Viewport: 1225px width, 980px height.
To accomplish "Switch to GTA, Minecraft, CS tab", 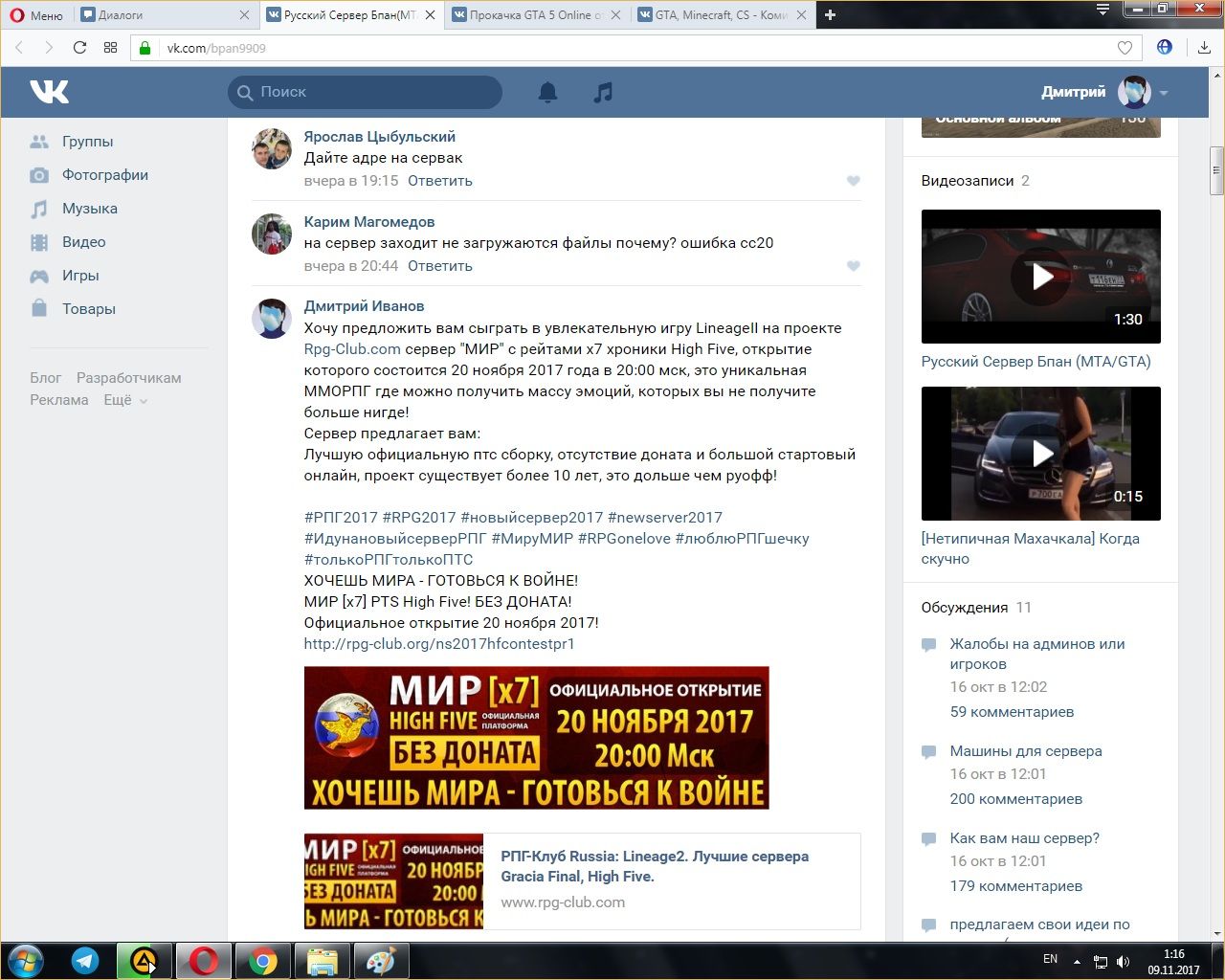I will point(722,14).
